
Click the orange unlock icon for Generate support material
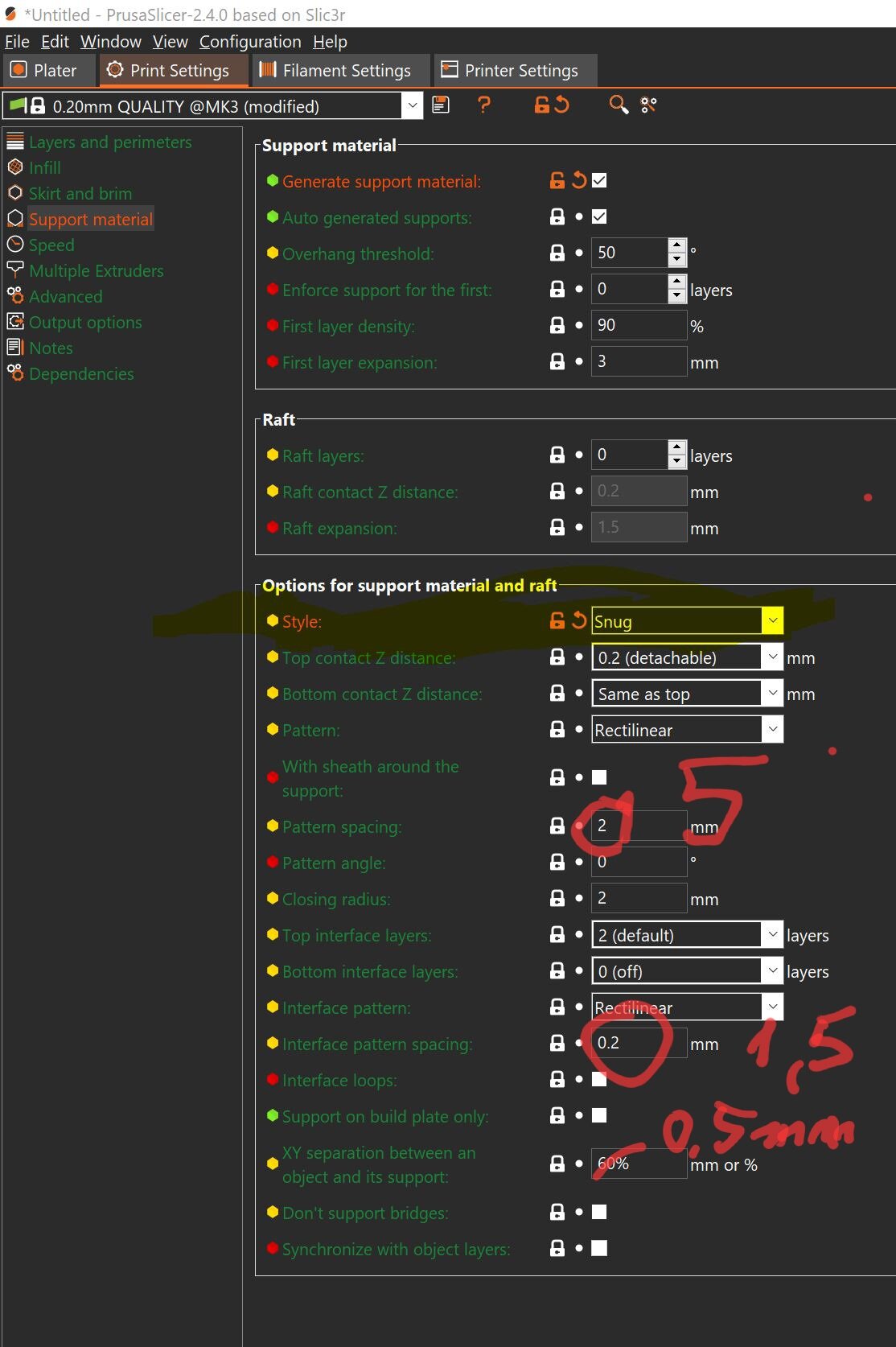click(x=557, y=181)
